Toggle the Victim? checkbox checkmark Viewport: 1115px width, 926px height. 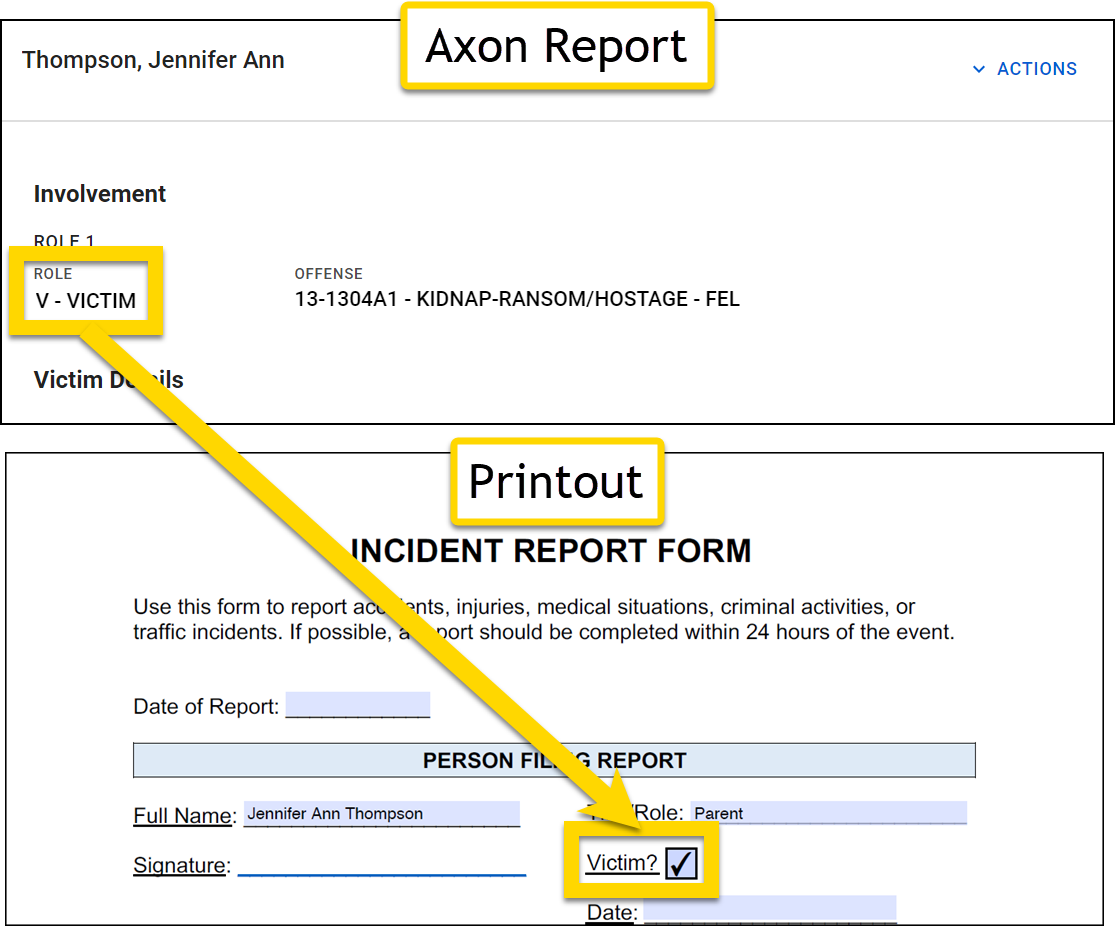681,863
